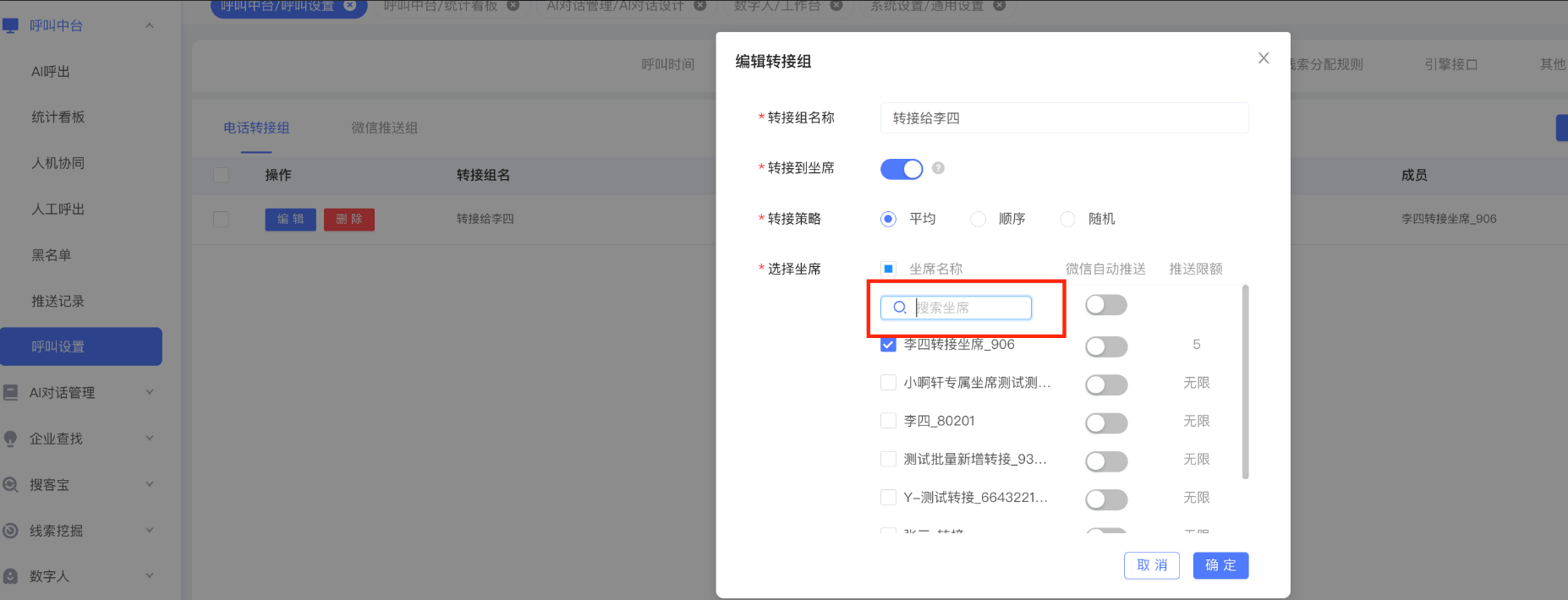
Task: Expand the AI对话管理 menu chevron
Action: click(x=150, y=392)
